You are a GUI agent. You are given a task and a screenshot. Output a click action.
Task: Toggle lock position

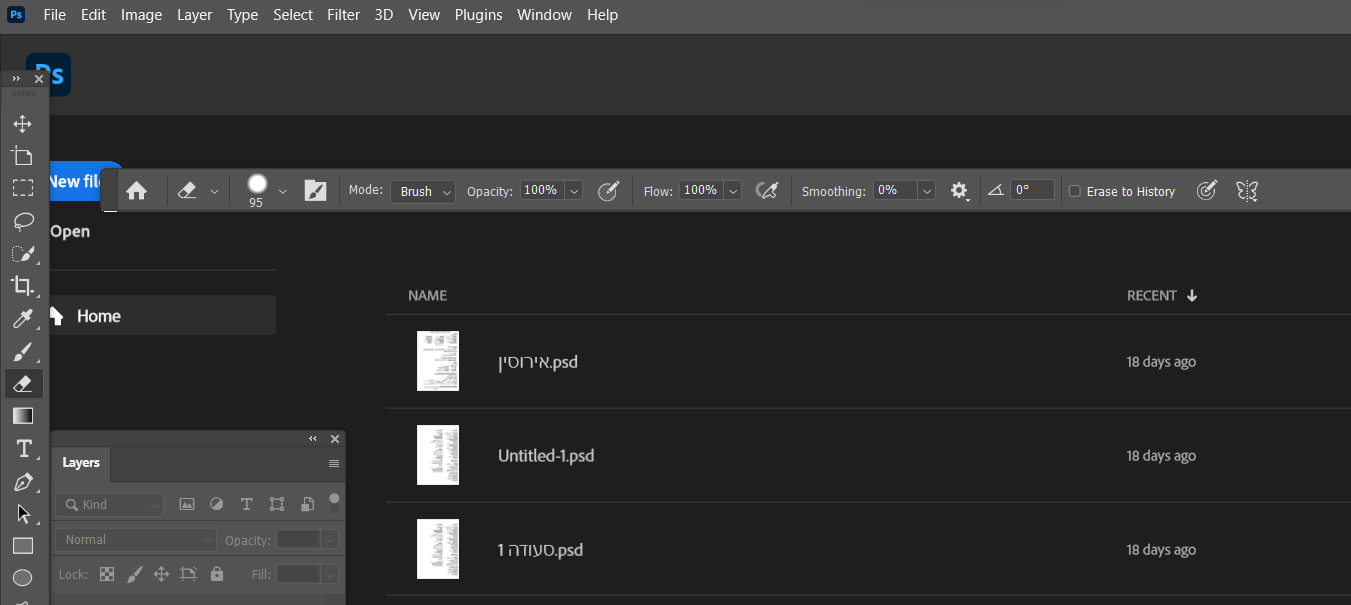[161, 574]
